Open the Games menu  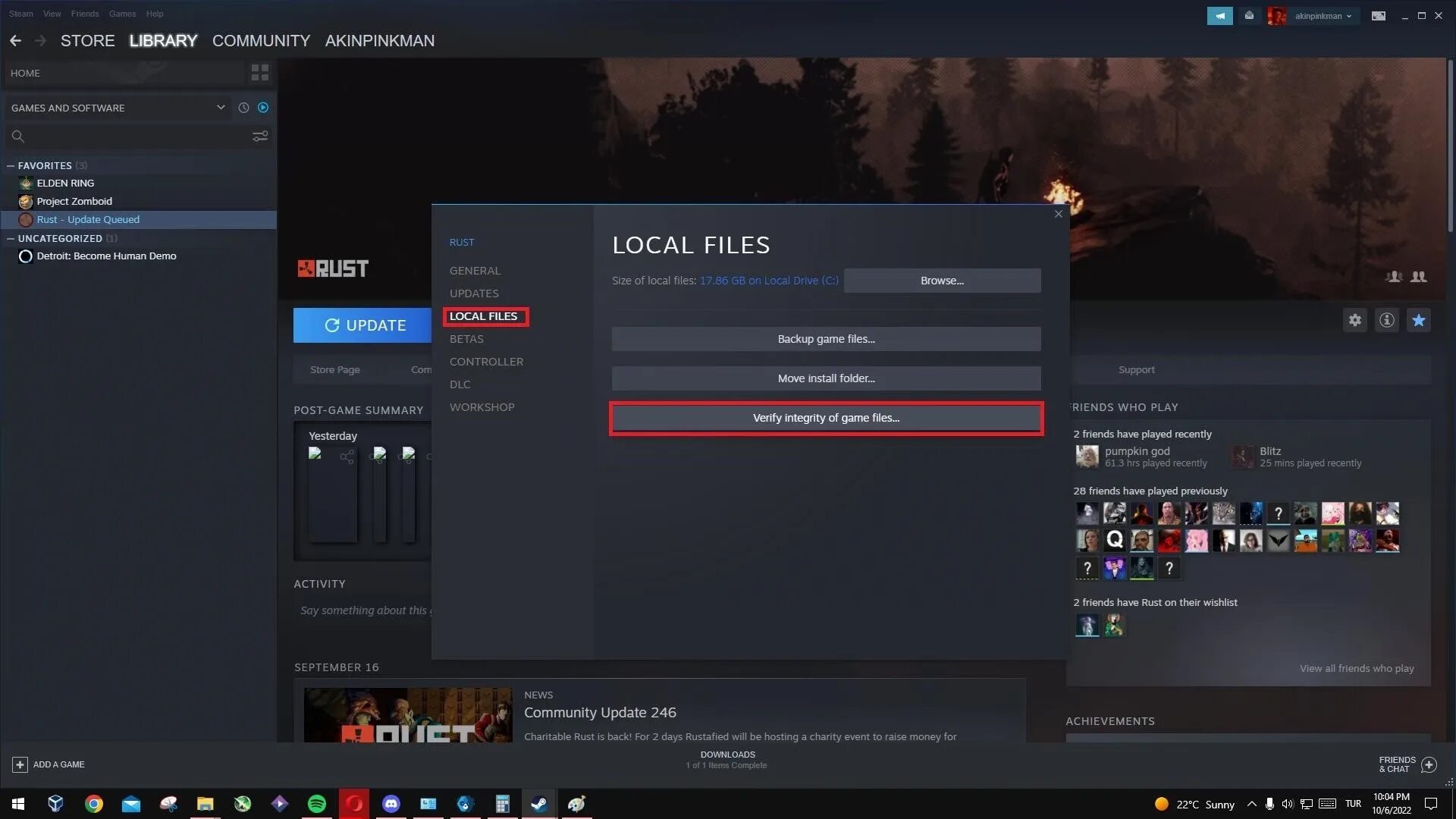(x=122, y=14)
